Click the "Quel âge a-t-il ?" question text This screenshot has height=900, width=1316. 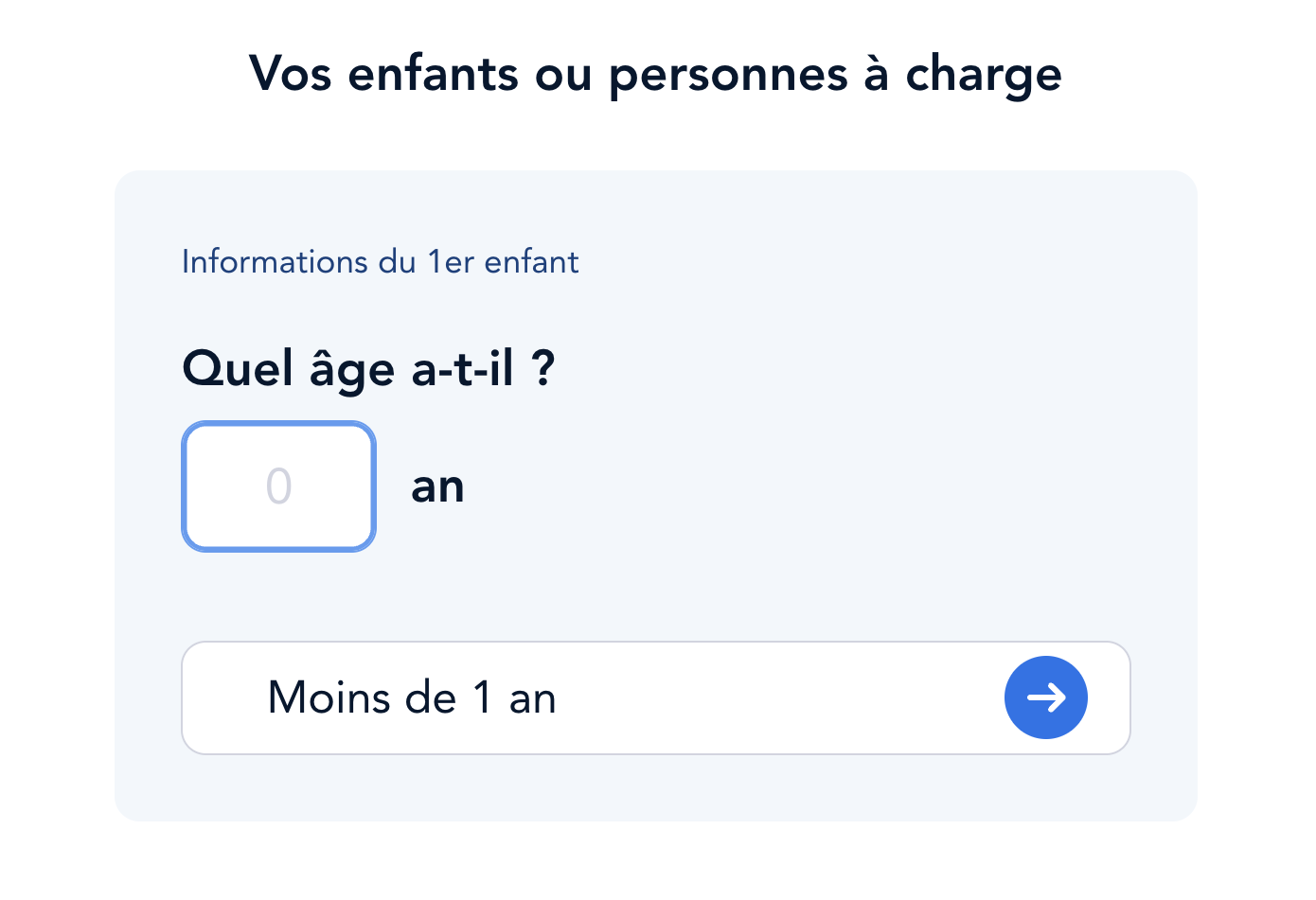point(368,369)
